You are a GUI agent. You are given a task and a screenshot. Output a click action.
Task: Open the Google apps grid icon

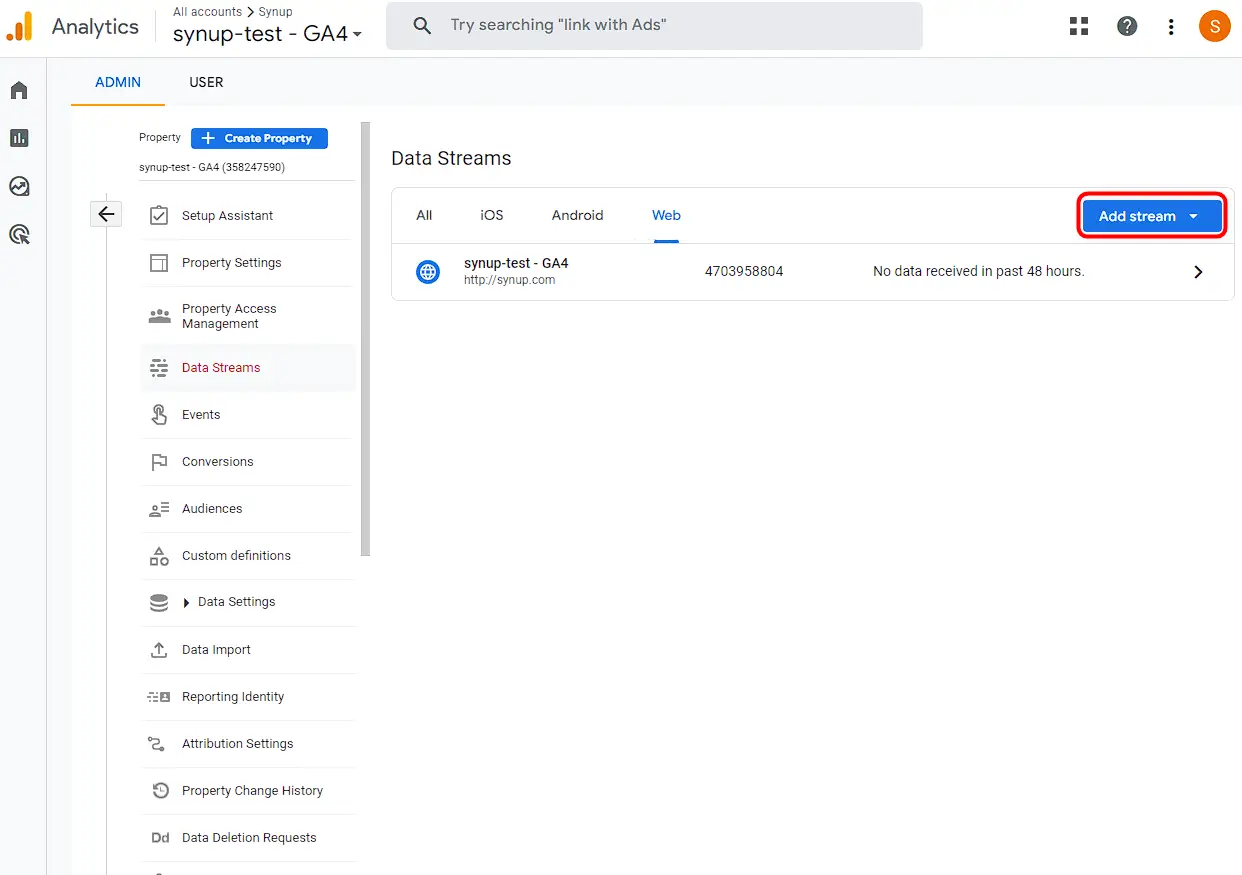1079,27
